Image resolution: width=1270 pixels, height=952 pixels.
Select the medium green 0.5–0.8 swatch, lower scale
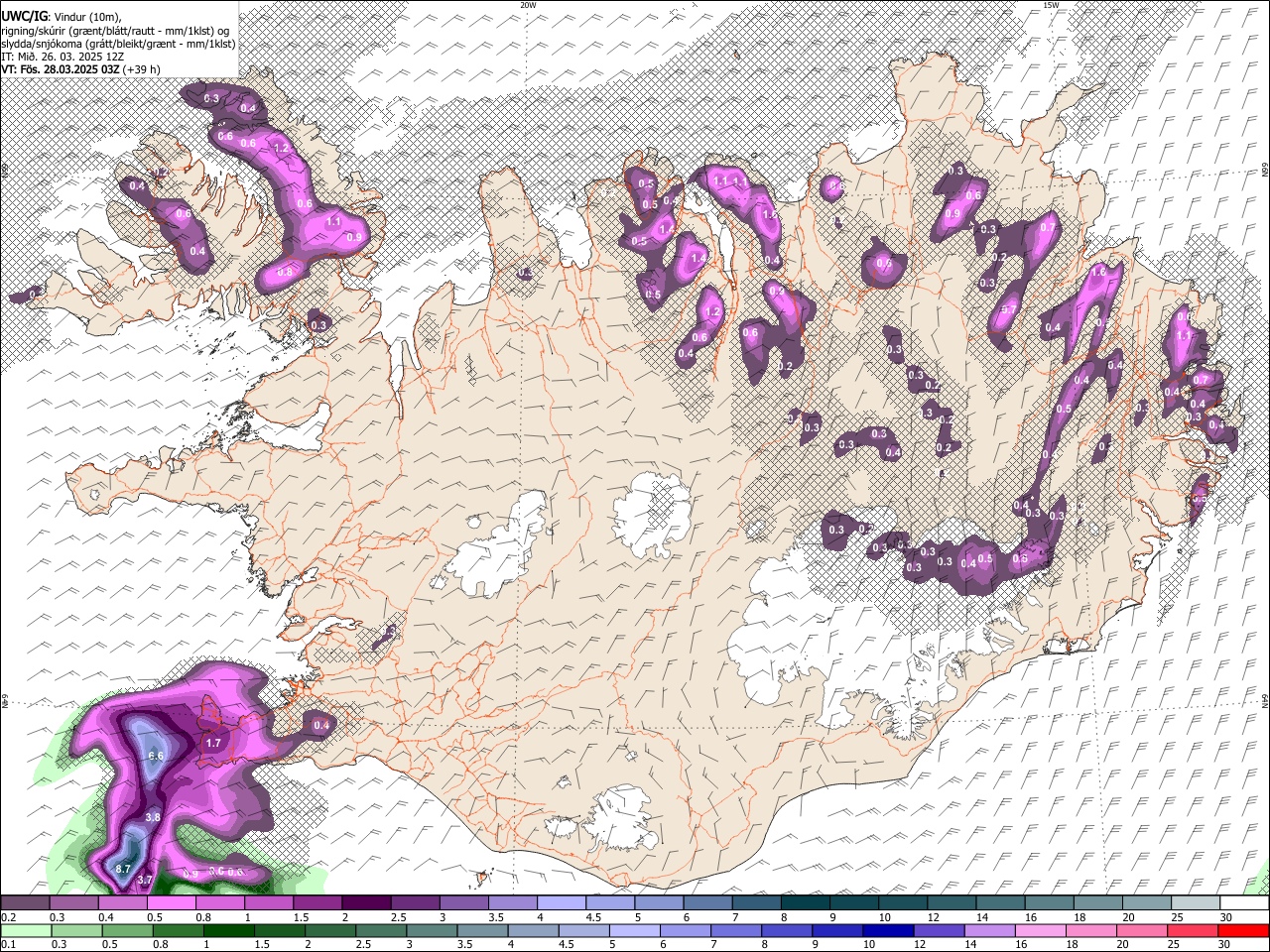tap(127, 930)
